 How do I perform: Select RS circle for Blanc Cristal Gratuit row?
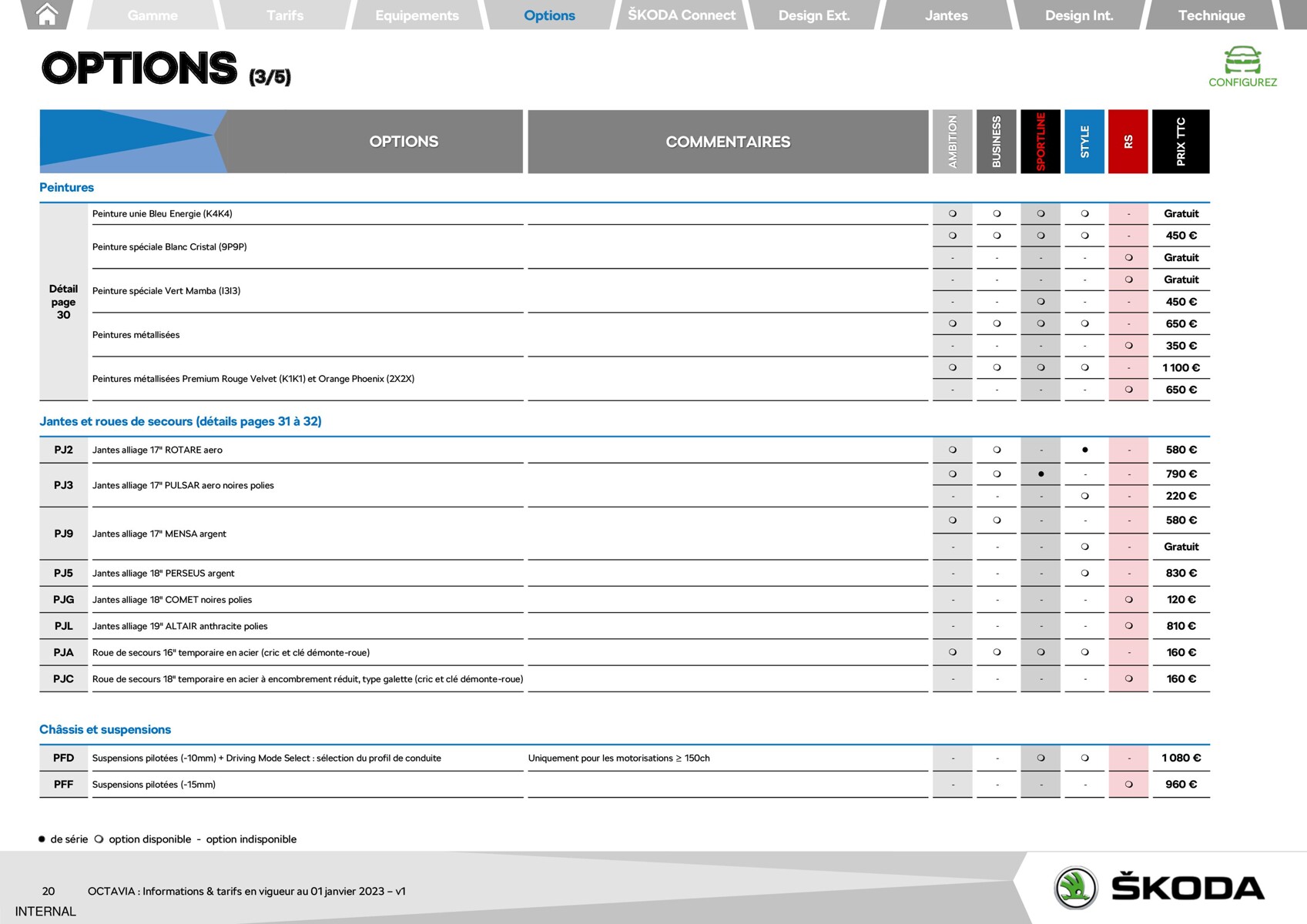(1128, 257)
